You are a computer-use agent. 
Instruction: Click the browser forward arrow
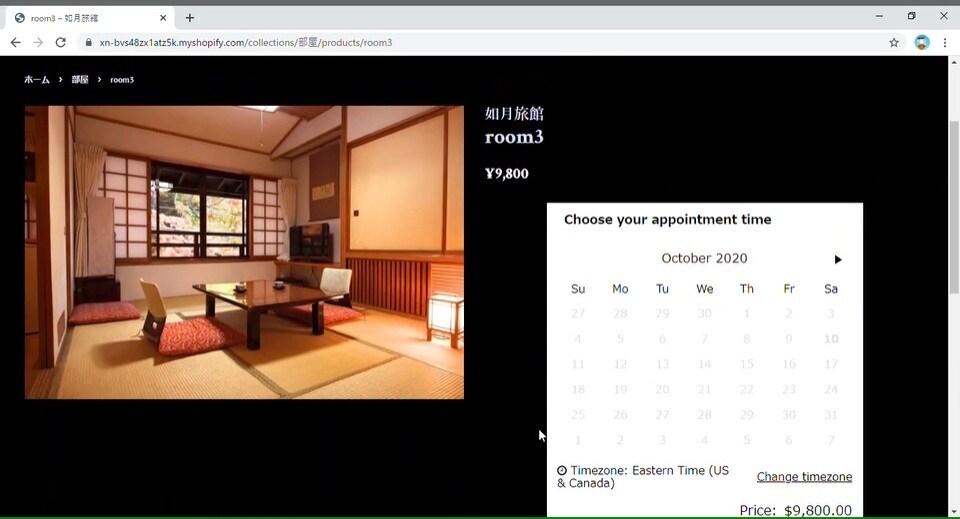[38, 42]
